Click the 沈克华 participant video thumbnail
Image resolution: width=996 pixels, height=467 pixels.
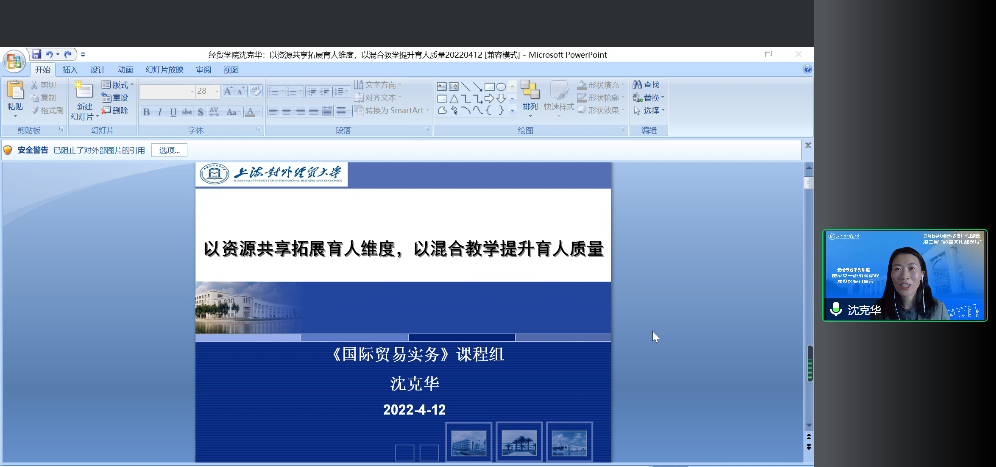coord(904,275)
